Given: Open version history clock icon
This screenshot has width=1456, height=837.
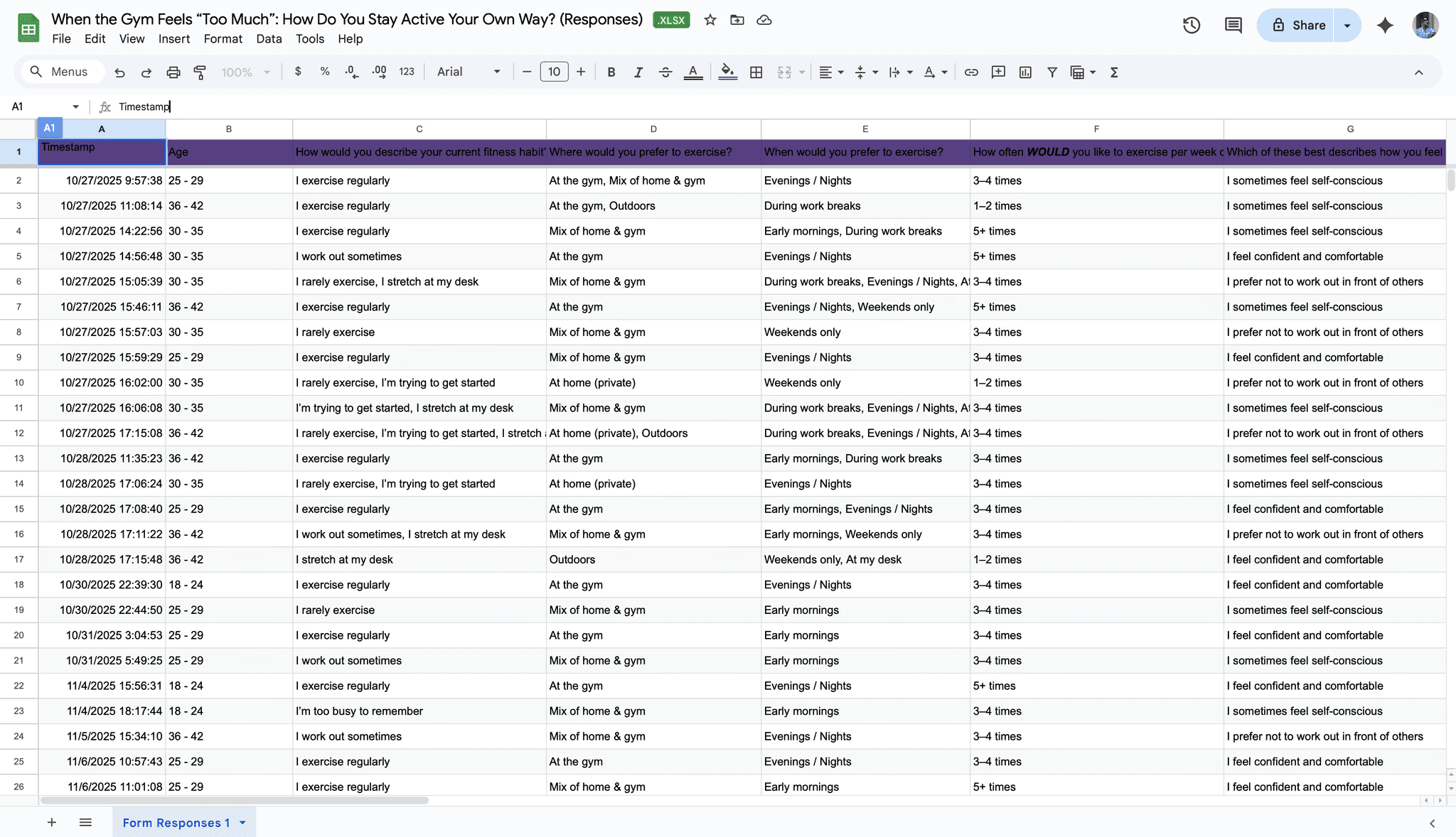Looking at the screenshot, I should [x=1192, y=26].
